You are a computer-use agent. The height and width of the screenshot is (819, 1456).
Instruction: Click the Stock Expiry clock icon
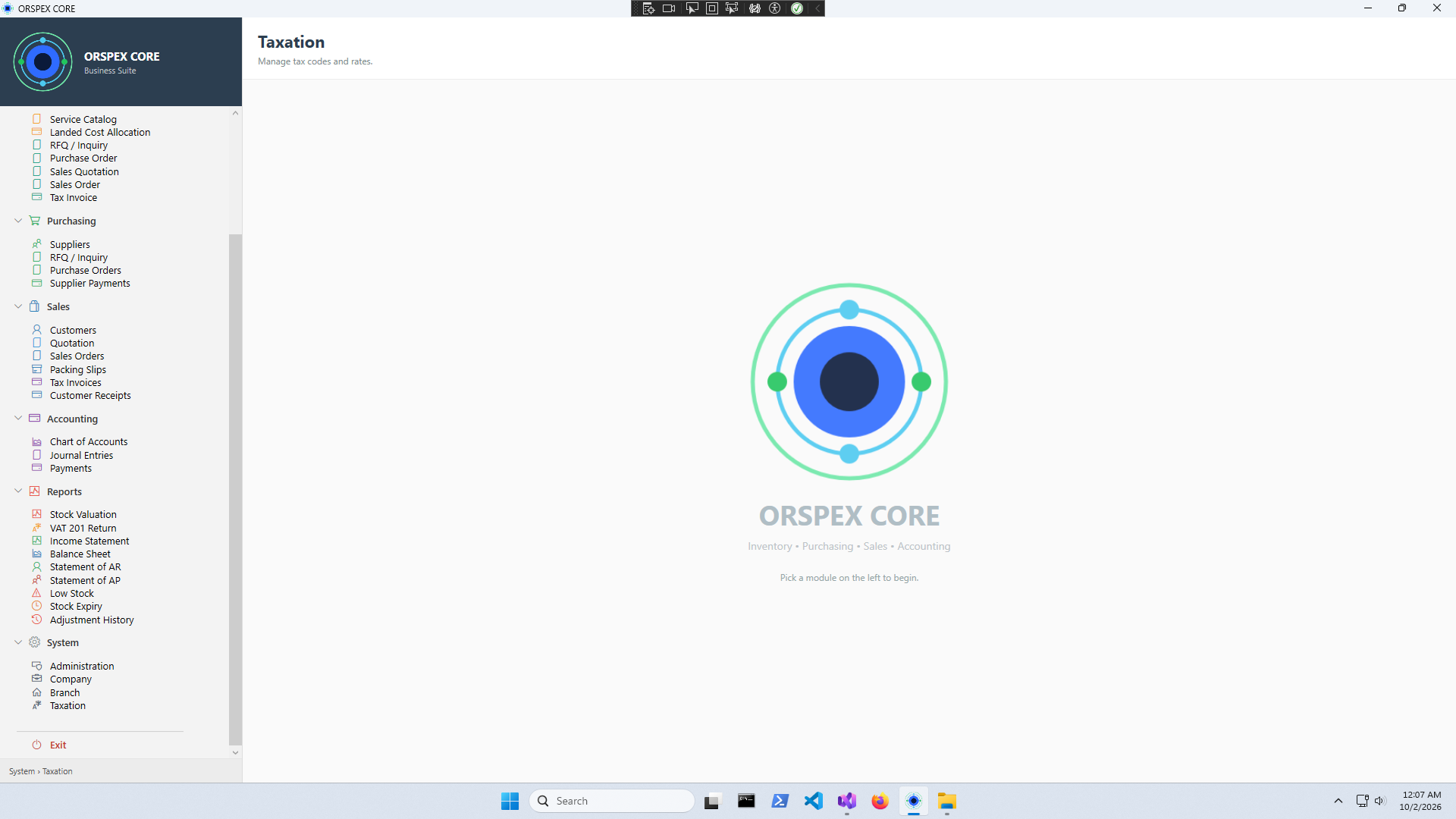[36, 606]
